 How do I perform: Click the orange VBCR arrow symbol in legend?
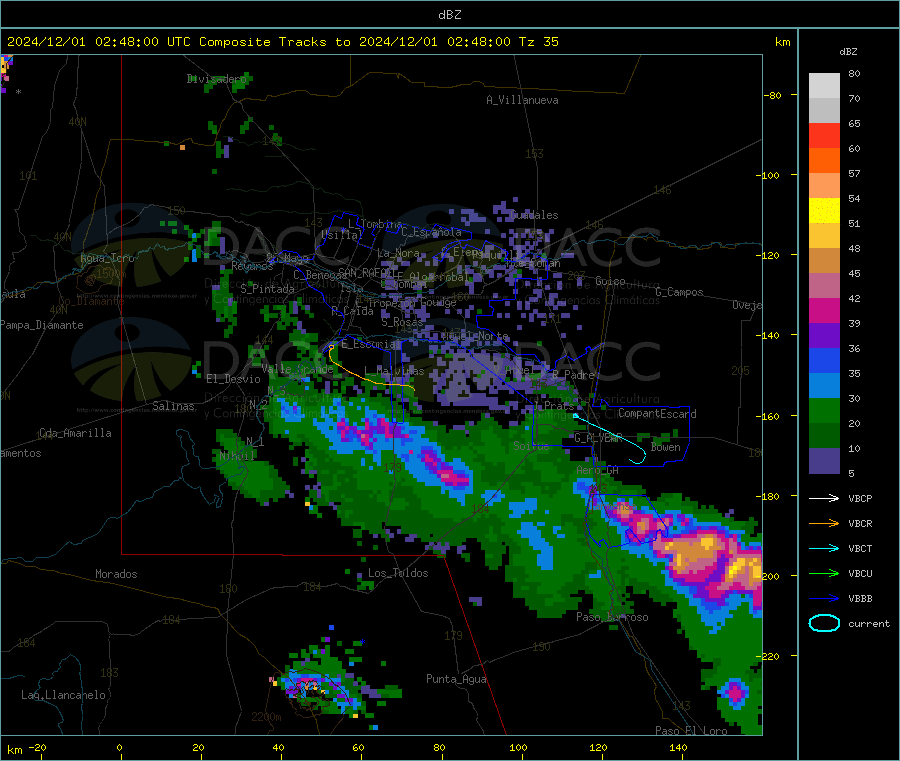[824, 523]
